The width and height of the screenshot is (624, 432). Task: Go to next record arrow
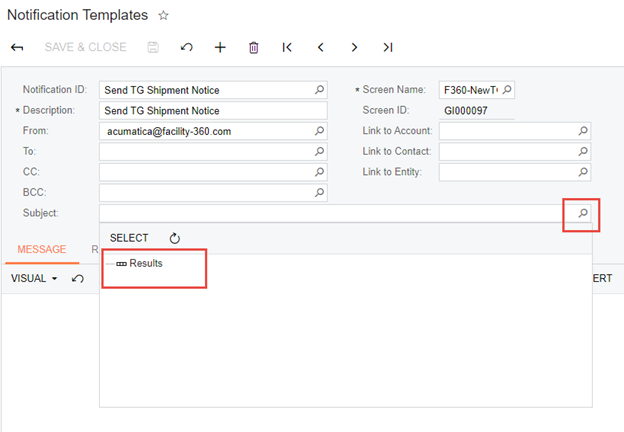tap(354, 47)
